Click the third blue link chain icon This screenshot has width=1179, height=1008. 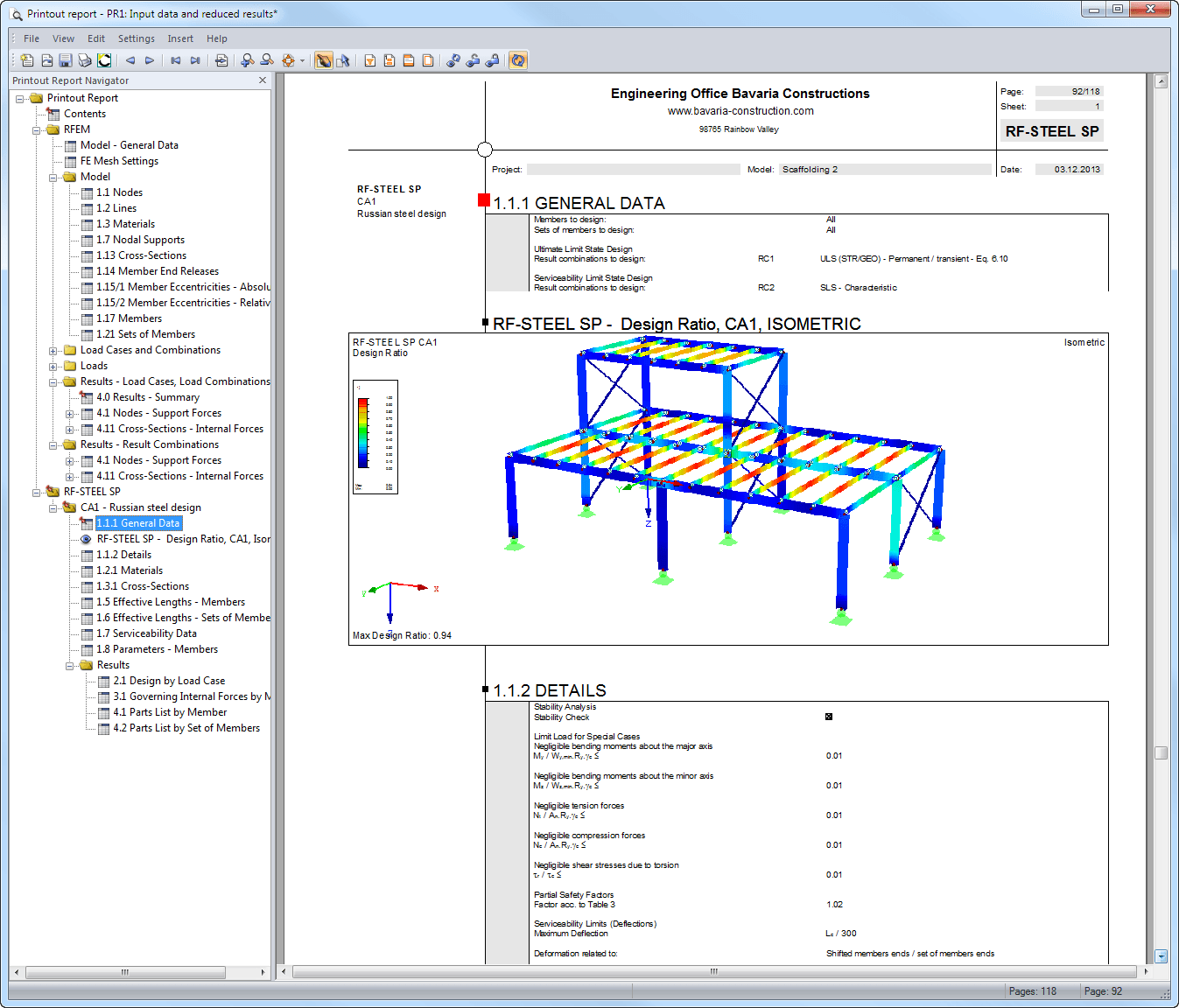(492, 60)
